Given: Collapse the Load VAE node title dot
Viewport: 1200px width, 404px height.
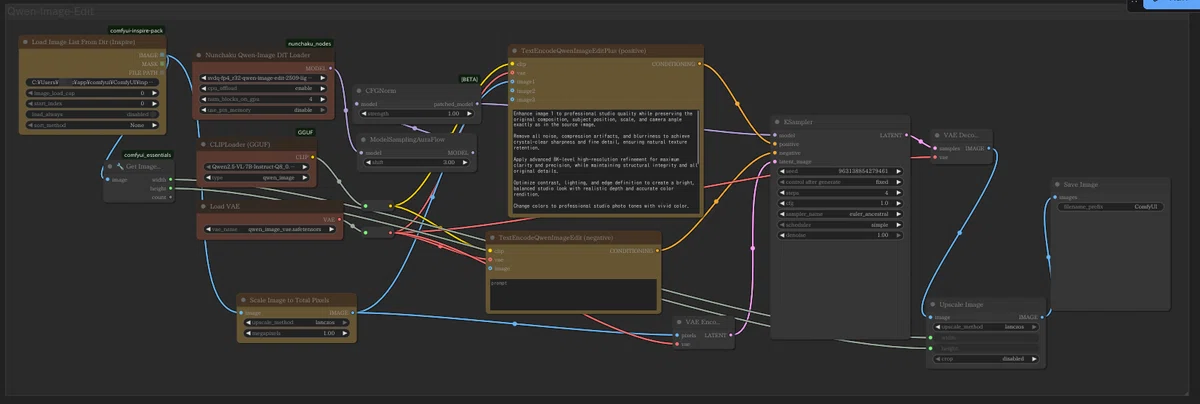Looking at the screenshot, I should pos(201,206).
